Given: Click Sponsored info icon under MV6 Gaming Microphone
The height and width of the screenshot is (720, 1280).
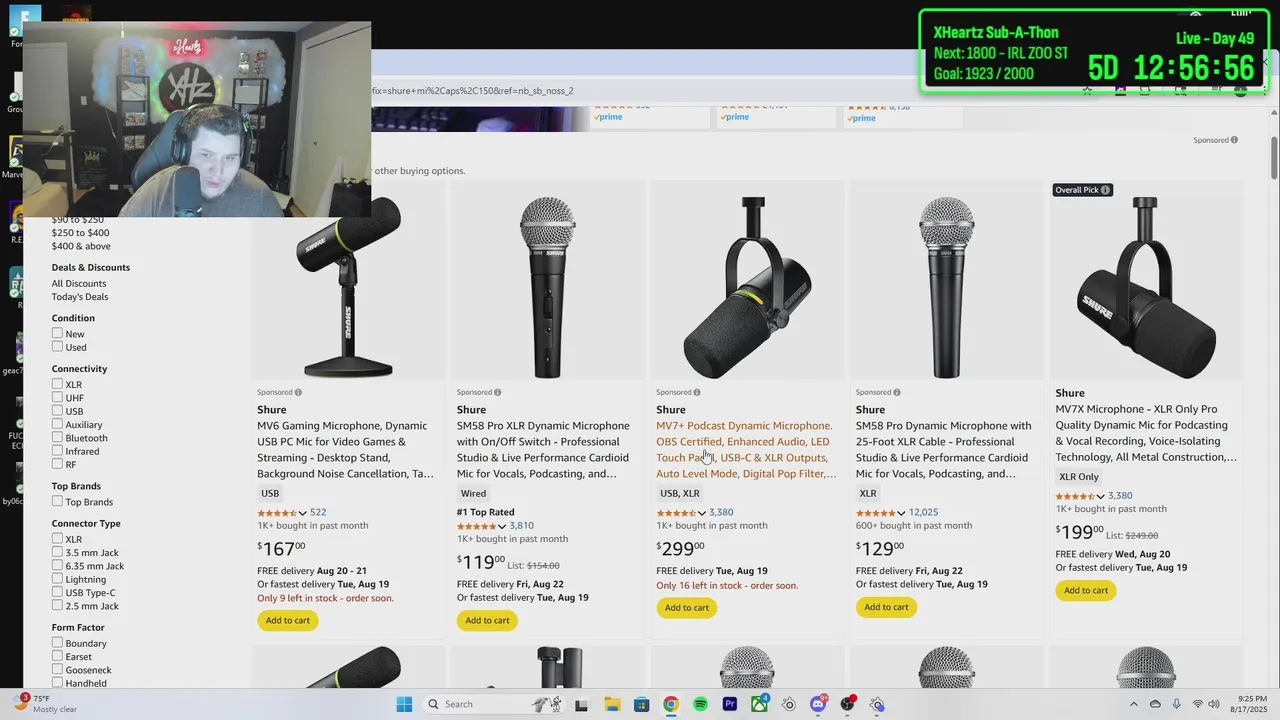Looking at the screenshot, I should click(x=298, y=392).
